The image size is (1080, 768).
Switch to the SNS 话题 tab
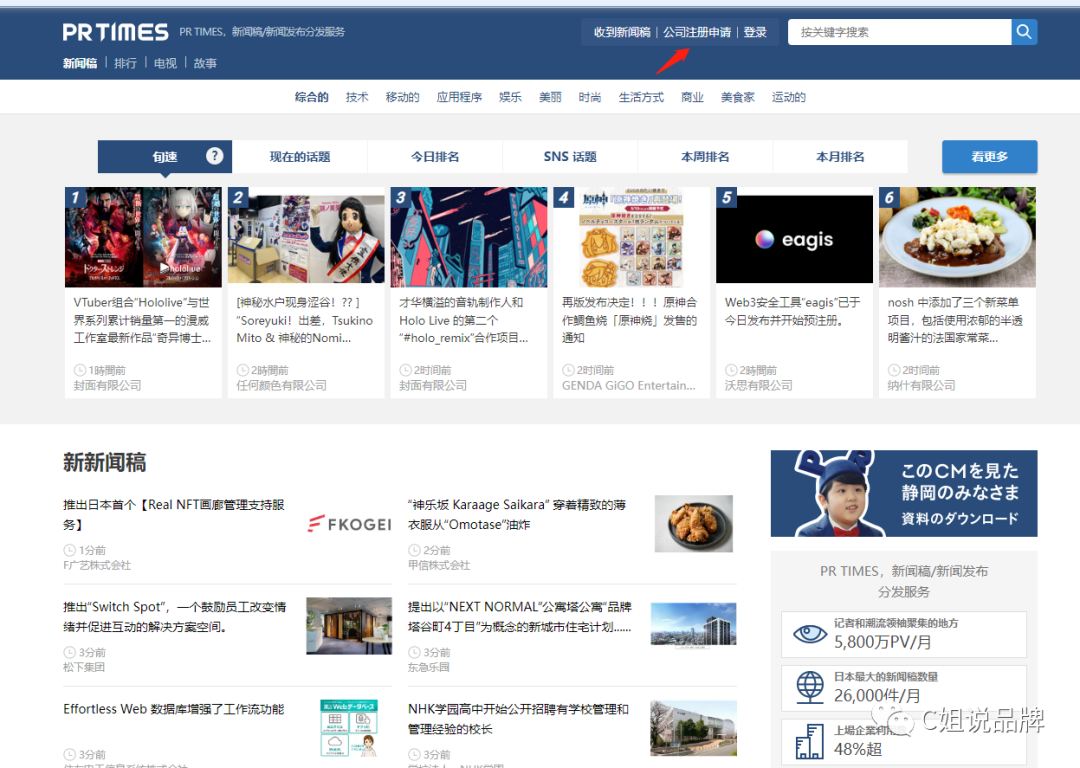pos(569,156)
